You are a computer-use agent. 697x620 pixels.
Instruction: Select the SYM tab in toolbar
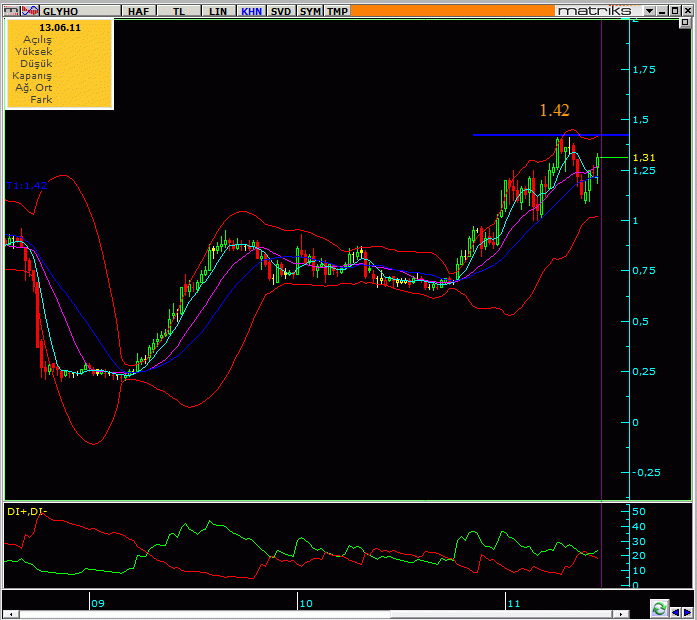pos(310,10)
